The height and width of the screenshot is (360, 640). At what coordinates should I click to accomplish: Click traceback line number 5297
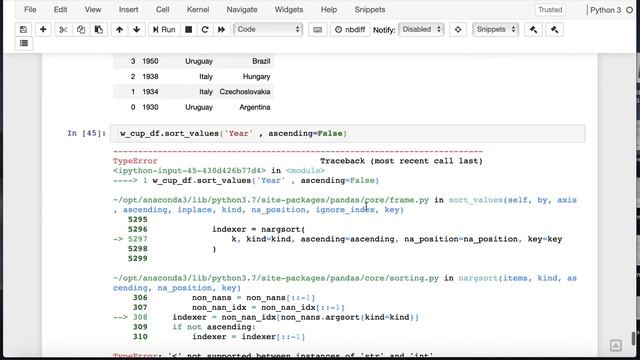tap(138, 239)
